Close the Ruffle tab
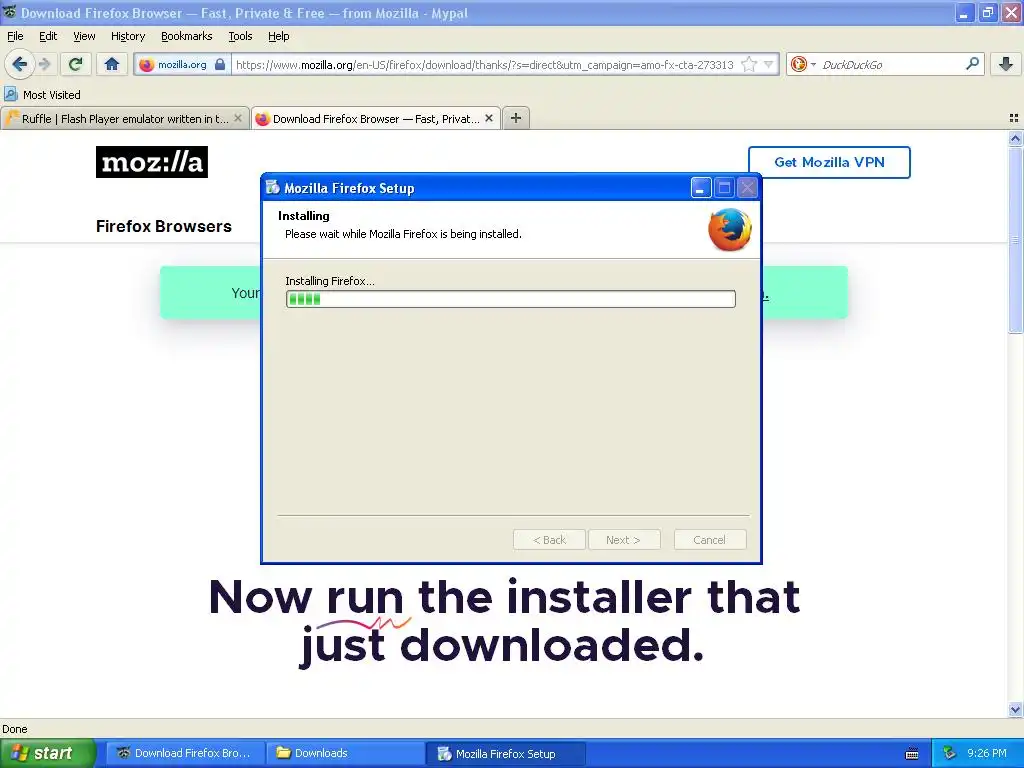1024x768 pixels. tap(238, 118)
